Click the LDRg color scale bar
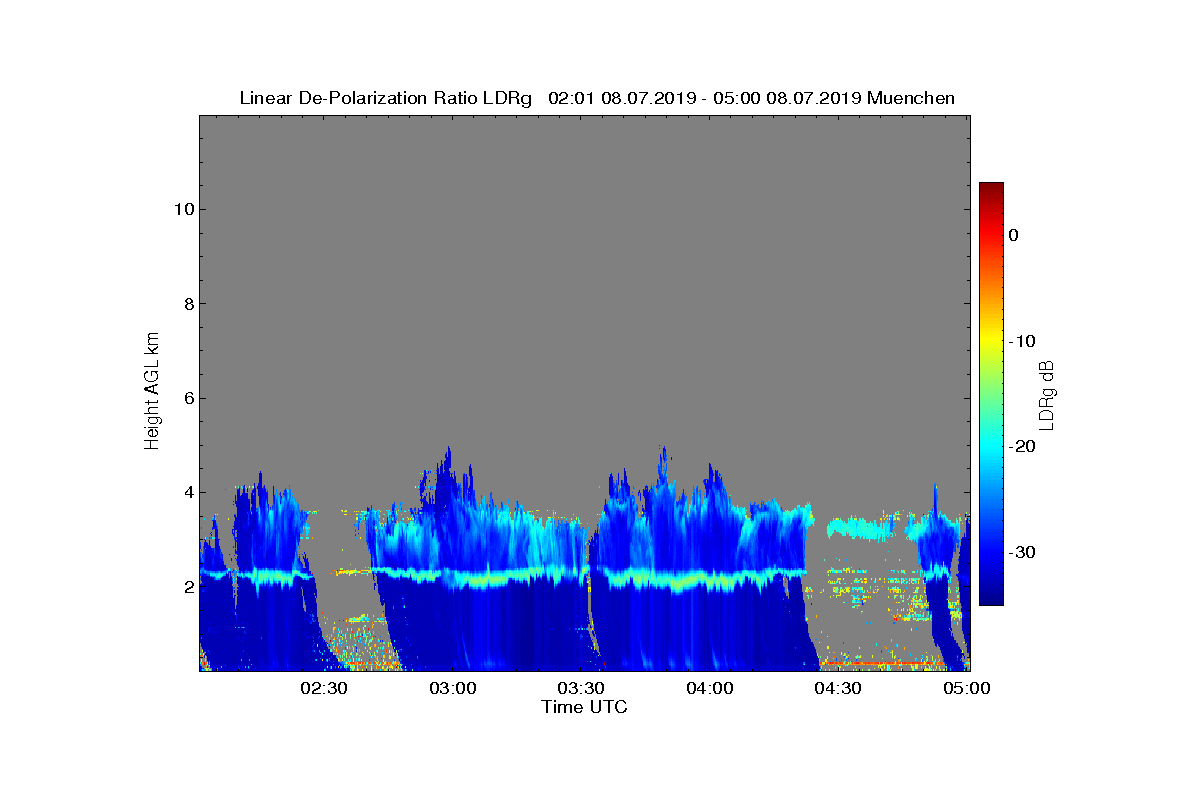The height and width of the screenshot is (800, 1200). coord(991,393)
